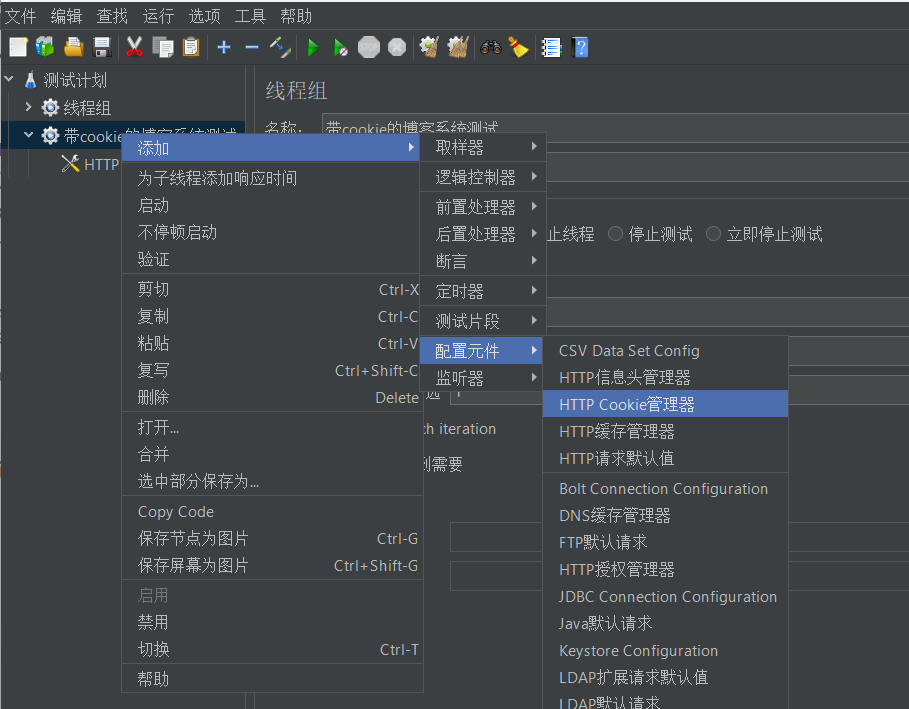Choose Keystore Configuration entry
Screen dimensions: 909x709
coord(666,650)
